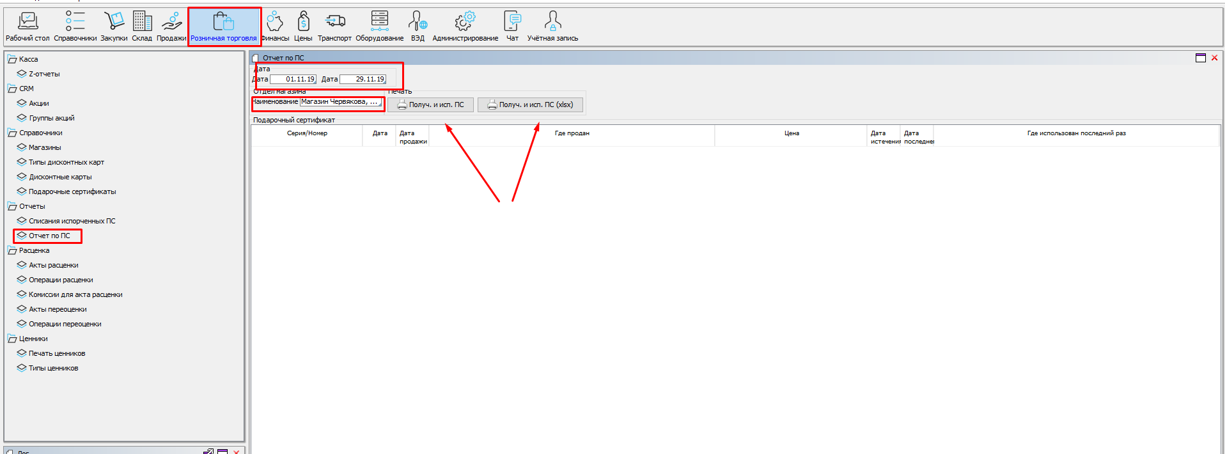Collapse the Справочники folder in tree
Viewport: 1225px width, 454px height.
13,133
